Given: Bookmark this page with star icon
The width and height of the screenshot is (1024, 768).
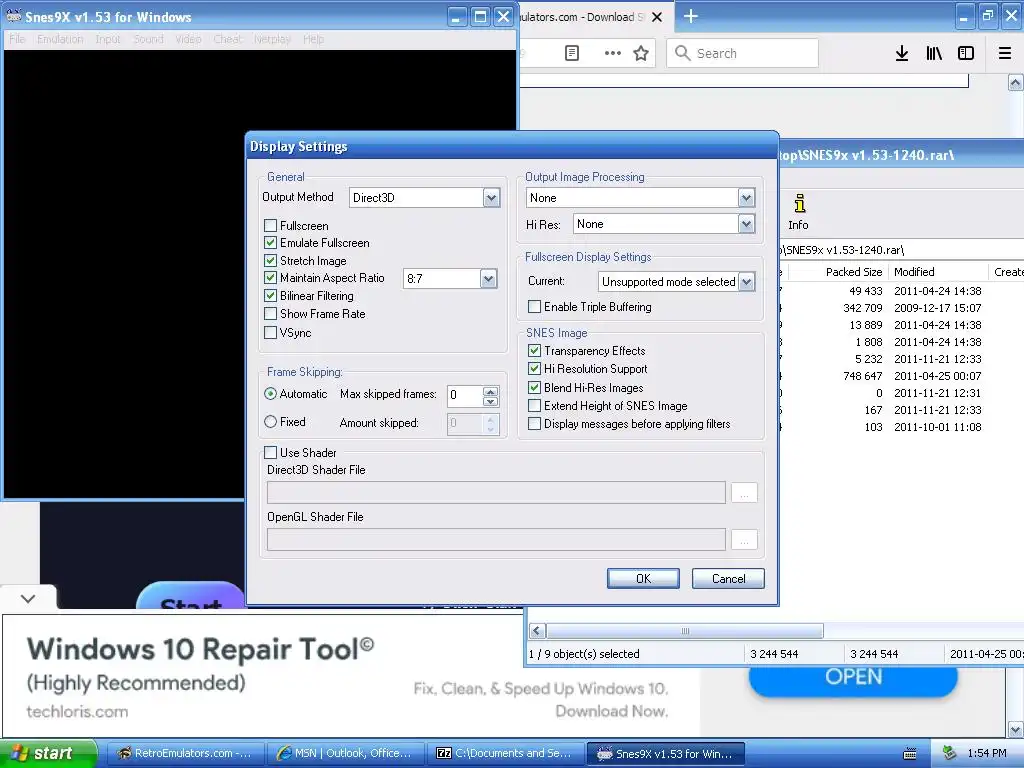Looking at the screenshot, I should point(641,53).
